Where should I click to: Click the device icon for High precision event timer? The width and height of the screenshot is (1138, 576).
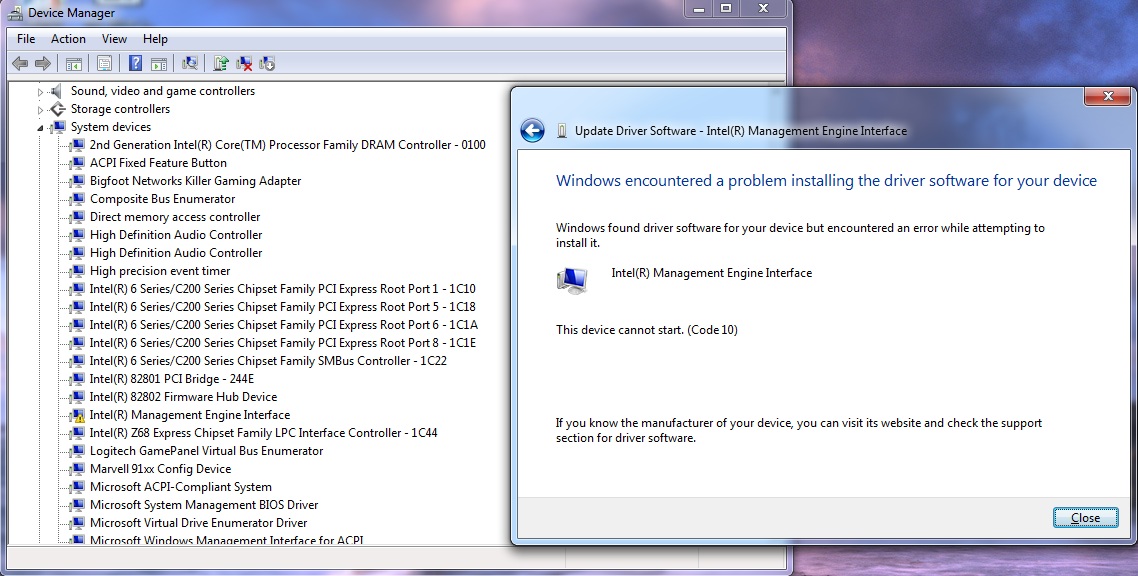(x=77, y=271)
